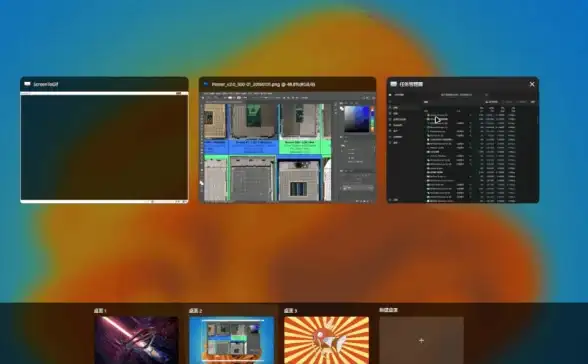
Task: Click the ScreenToGif app icon in its title
Action: [27, 84]
